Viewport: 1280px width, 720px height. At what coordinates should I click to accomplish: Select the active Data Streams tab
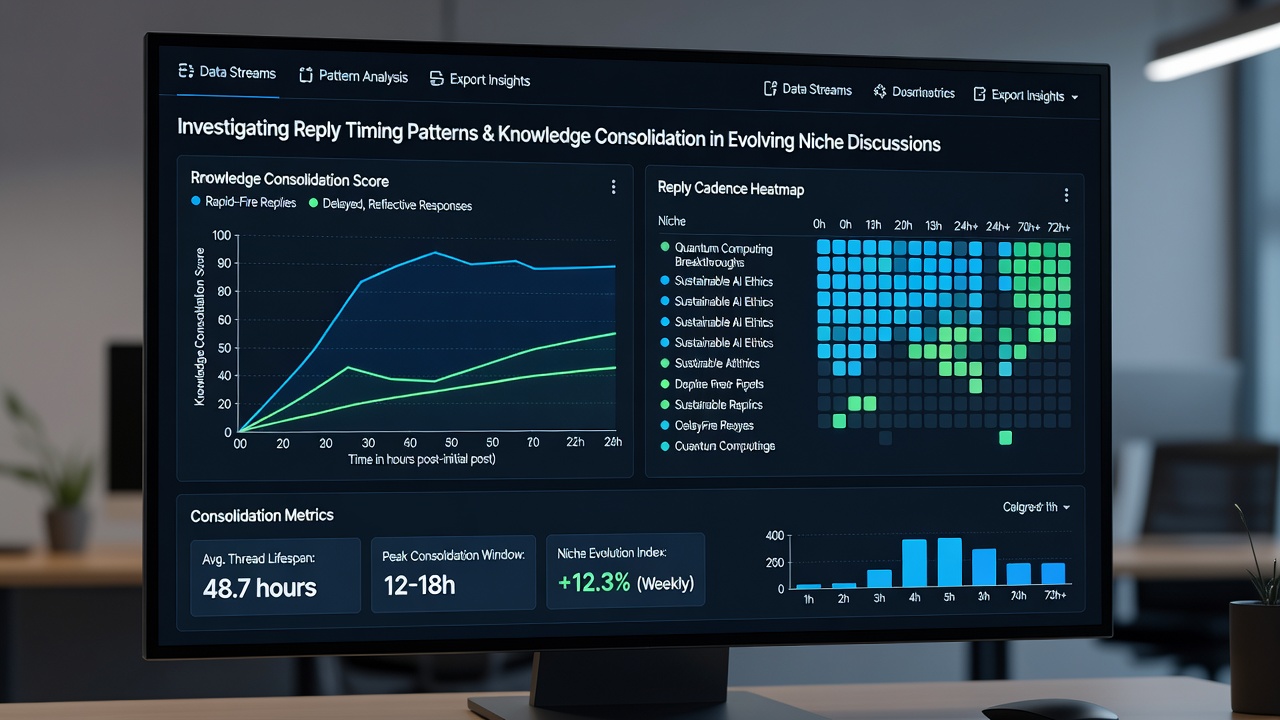pos(227,72)
